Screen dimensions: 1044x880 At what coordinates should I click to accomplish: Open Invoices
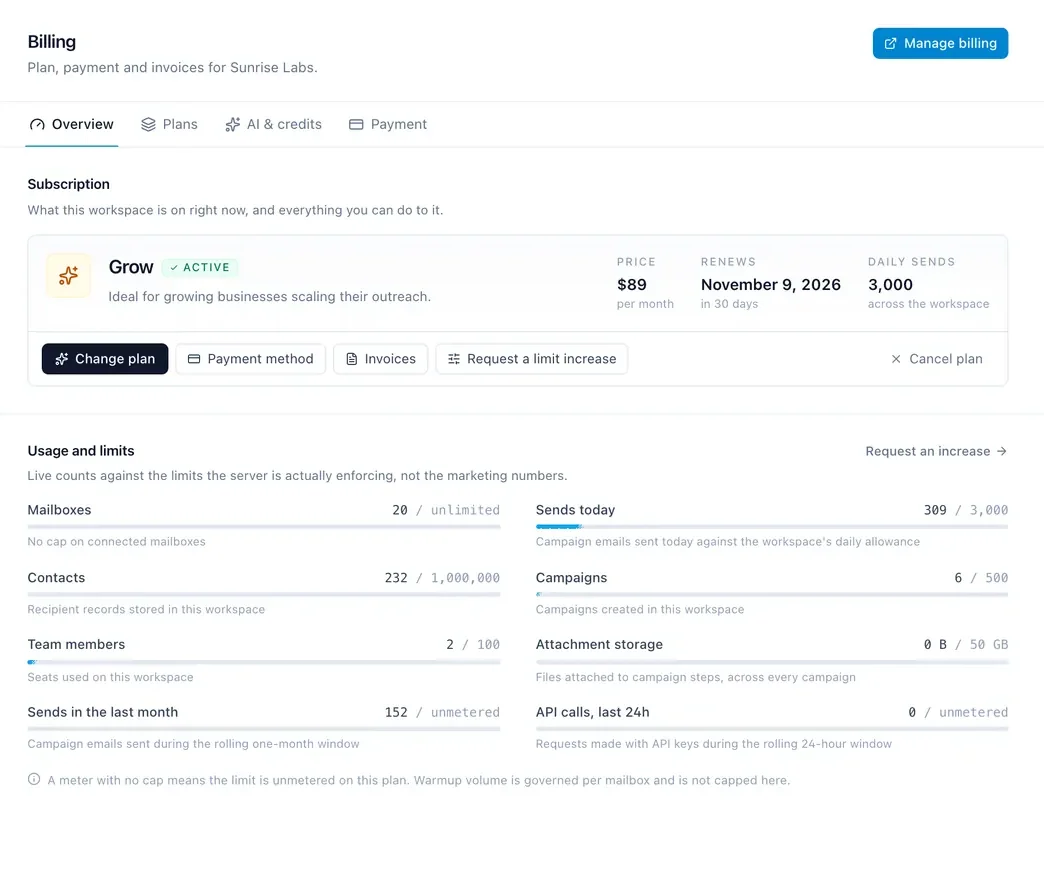(380, 359)
